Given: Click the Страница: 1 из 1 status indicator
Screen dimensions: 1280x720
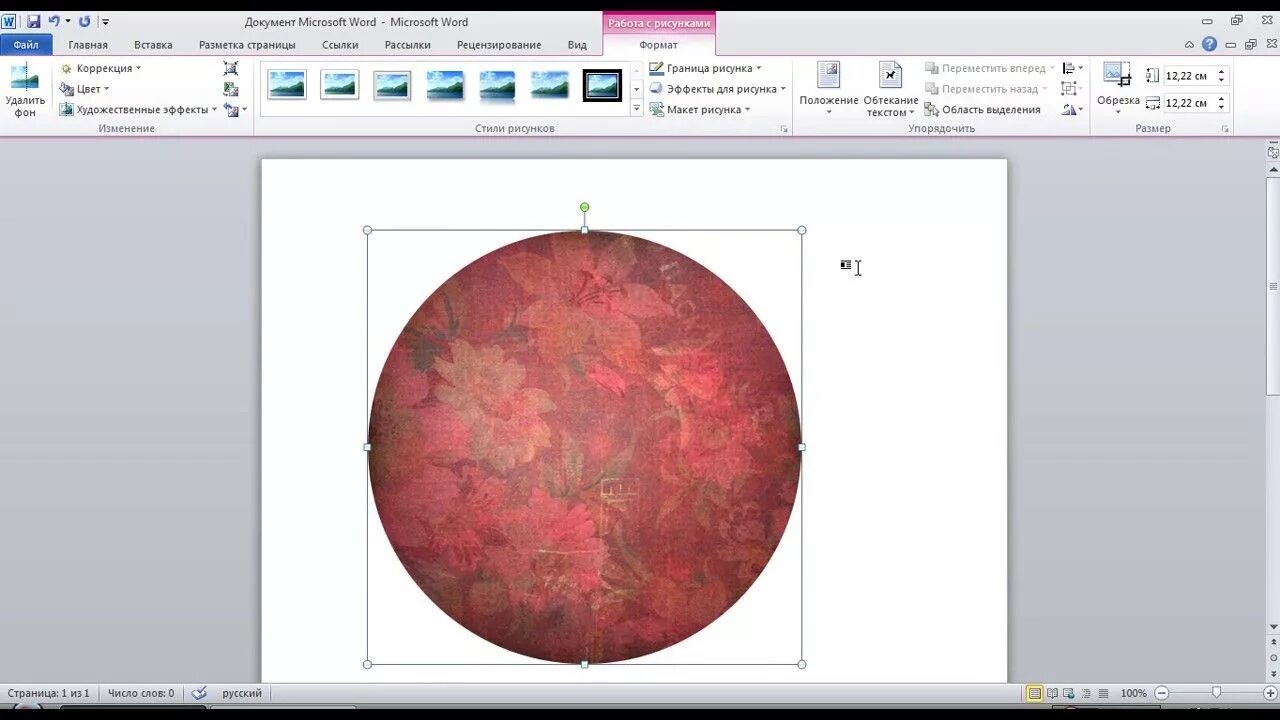Looking at the screenshot, I should point(48,693).
